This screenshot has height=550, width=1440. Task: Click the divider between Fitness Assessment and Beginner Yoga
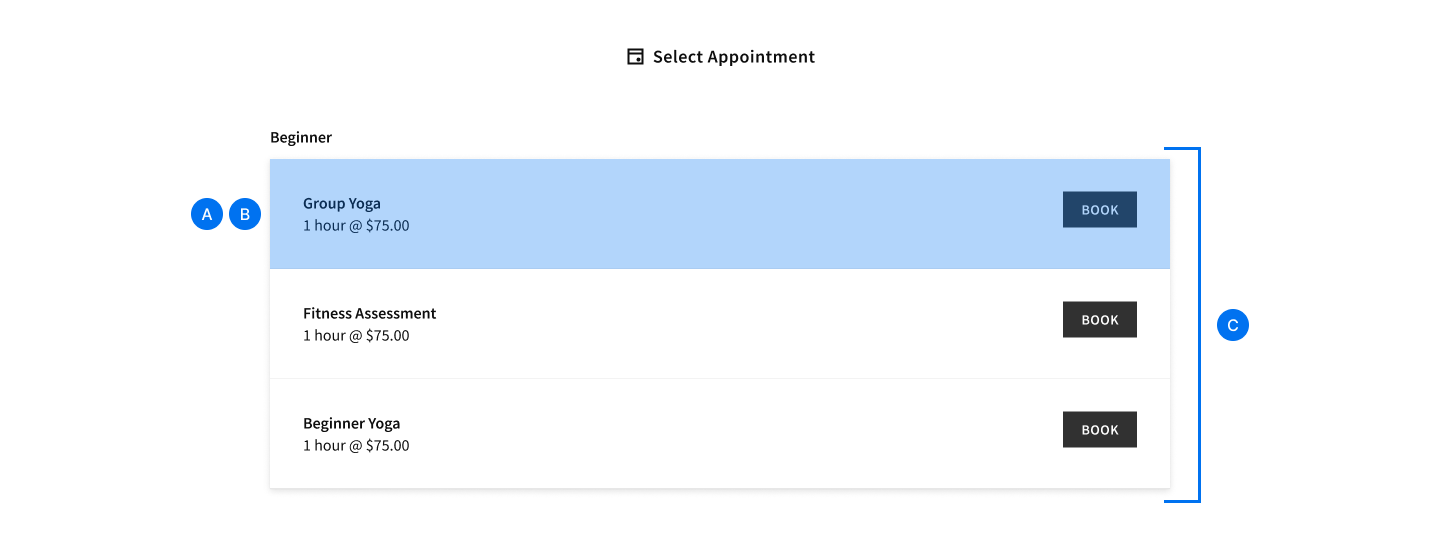pos(720,379)
